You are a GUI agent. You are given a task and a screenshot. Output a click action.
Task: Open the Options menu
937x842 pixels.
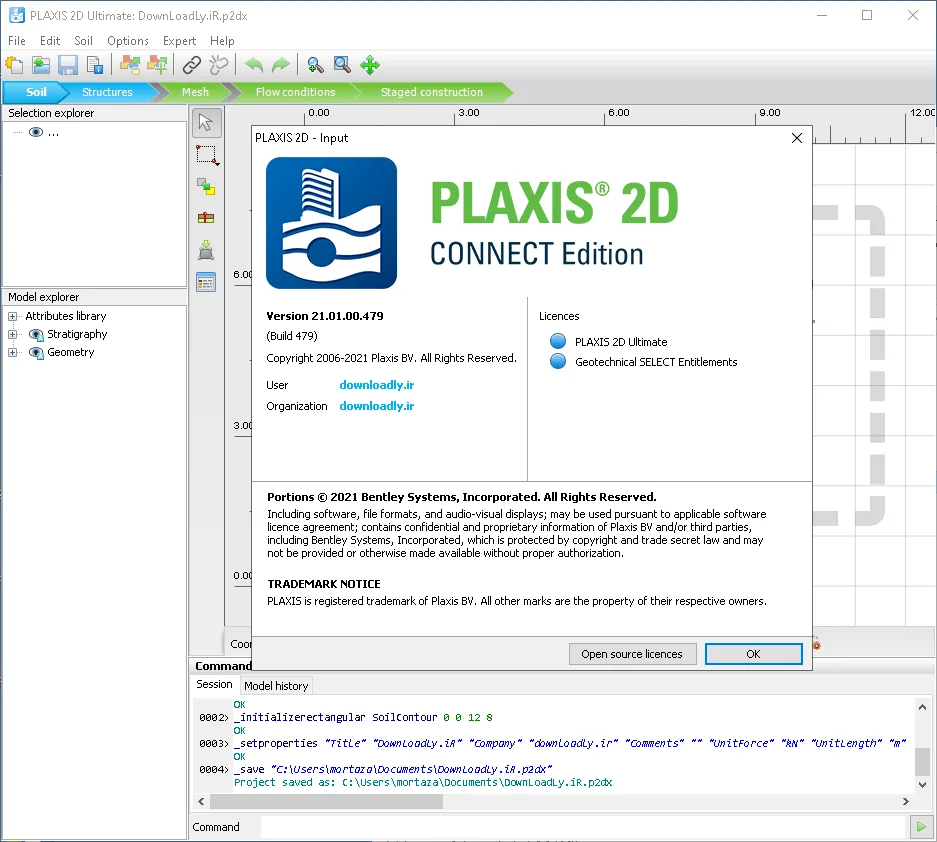coord(128,41)
